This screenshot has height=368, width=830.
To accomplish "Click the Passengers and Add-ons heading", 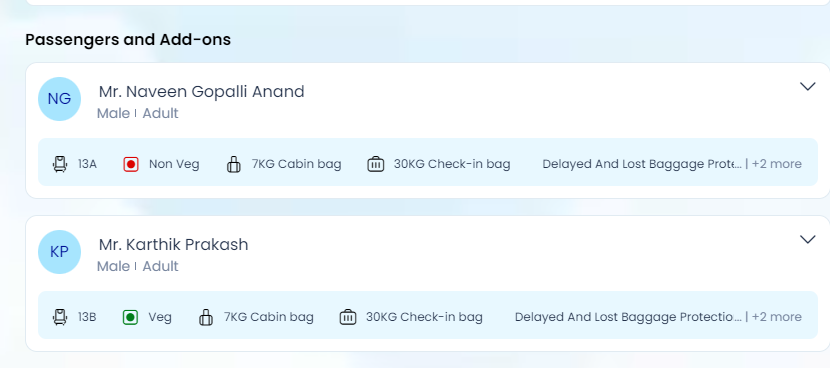I will 128,40.
